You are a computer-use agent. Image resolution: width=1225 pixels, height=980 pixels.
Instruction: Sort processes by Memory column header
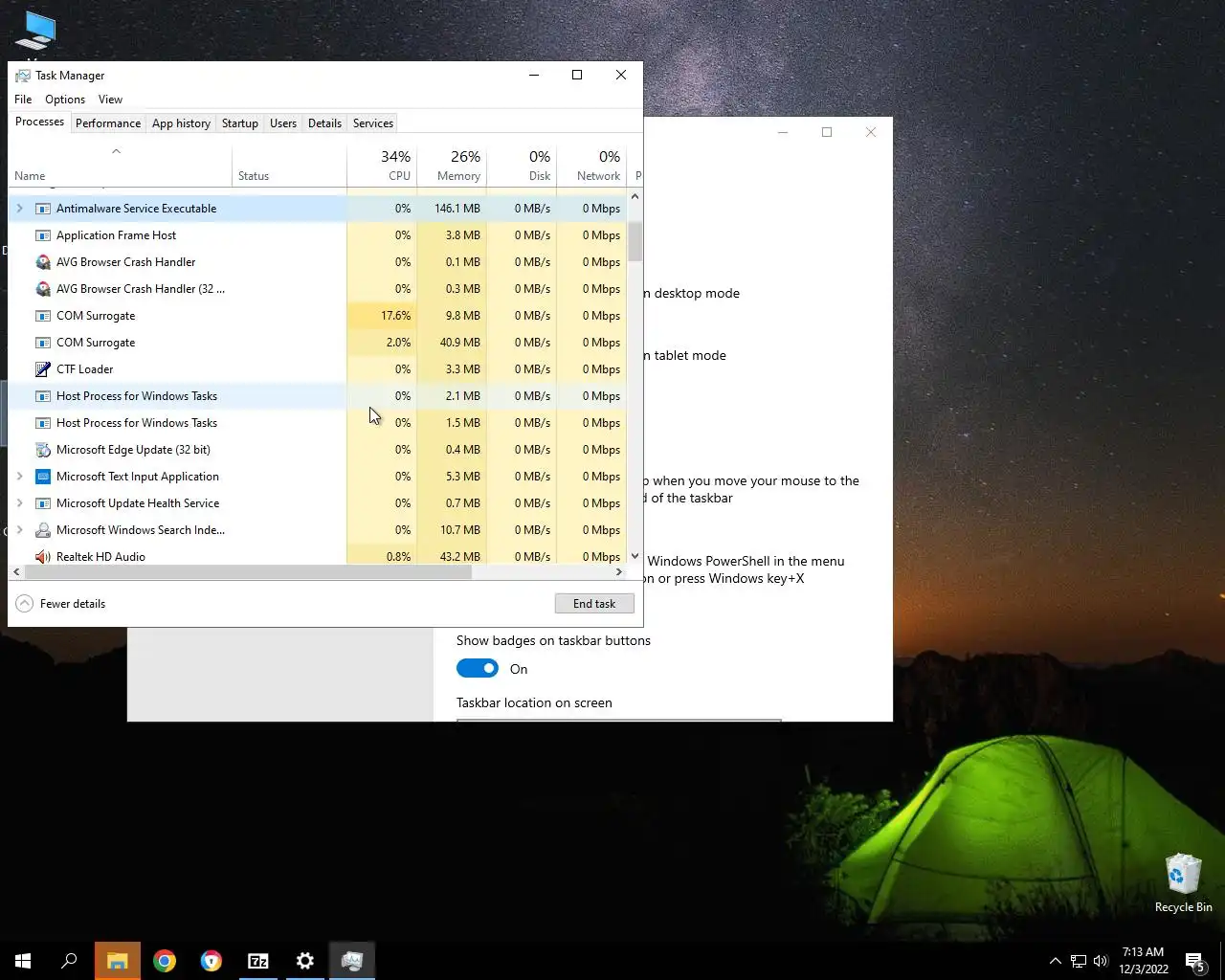tap(452, 166)
